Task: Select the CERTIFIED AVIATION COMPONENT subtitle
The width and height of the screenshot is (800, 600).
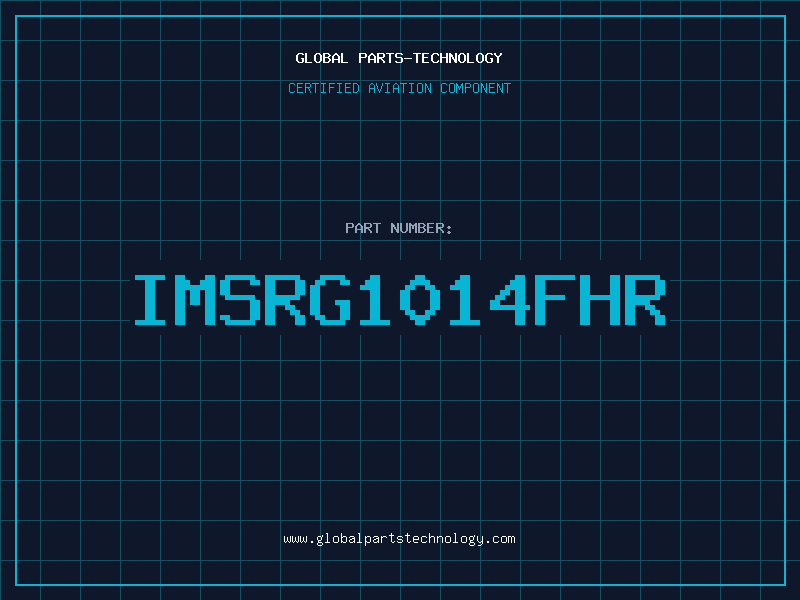Action: click(x=399, y=88)
